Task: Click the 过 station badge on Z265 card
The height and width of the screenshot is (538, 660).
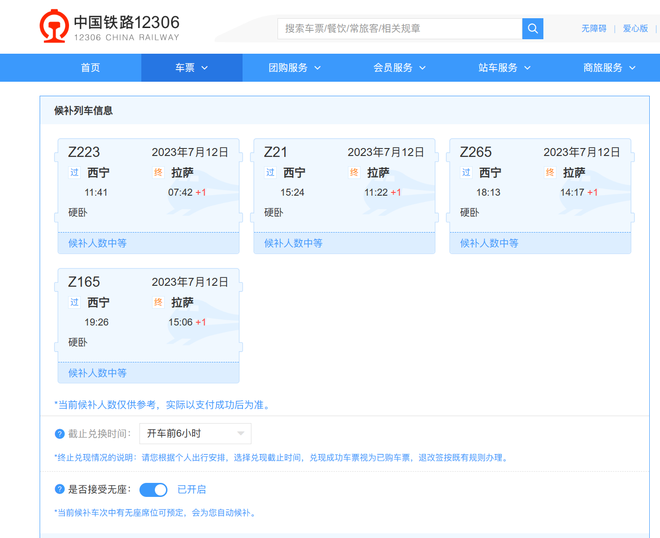Action: click(466, 173)
